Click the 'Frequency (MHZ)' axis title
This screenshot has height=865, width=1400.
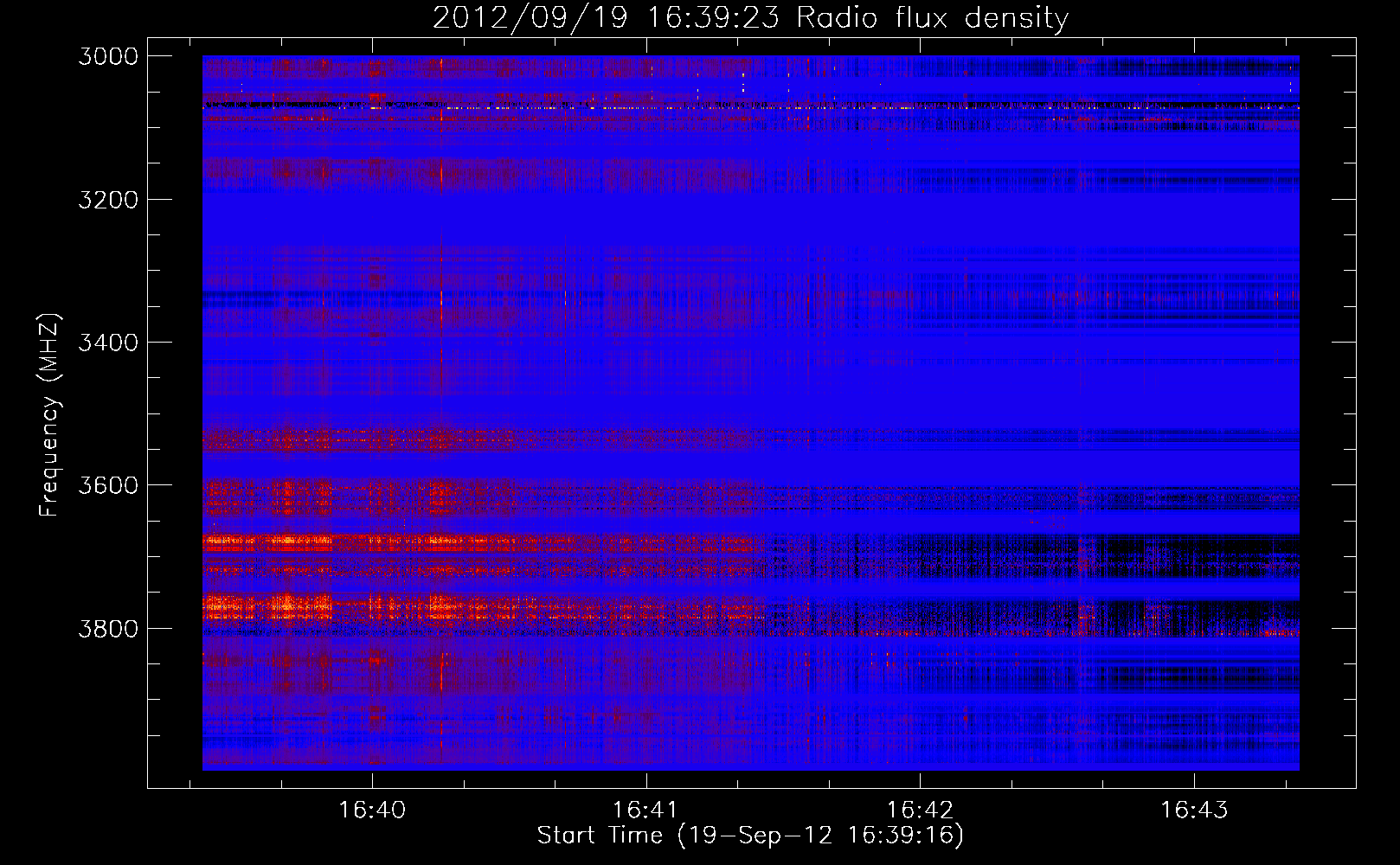click(x=49, y=414)
